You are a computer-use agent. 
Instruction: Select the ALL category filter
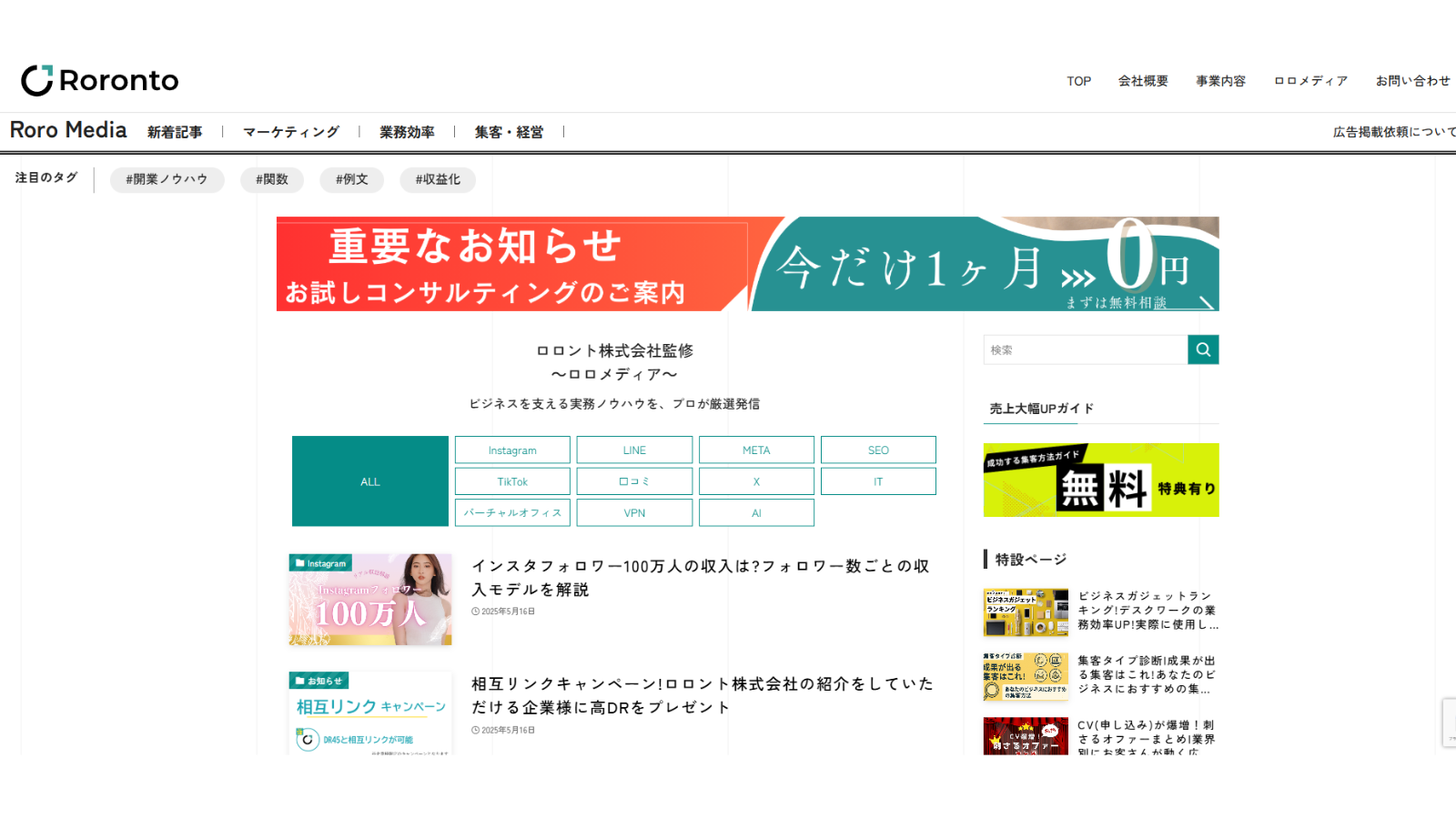coord(369,481)
